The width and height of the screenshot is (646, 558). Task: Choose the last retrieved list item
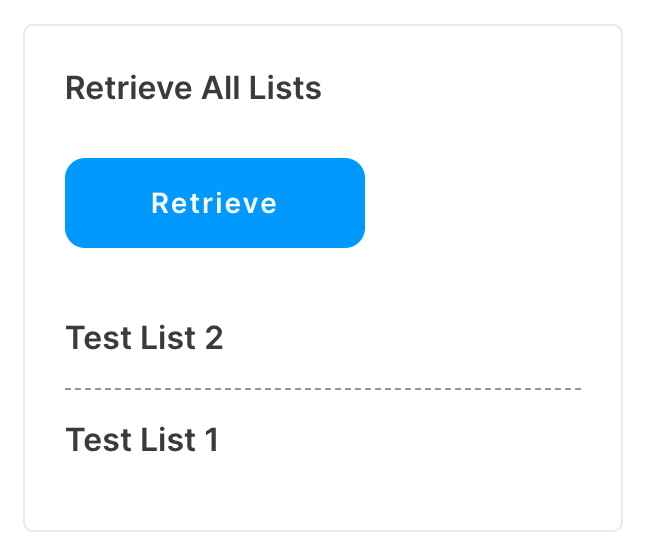point(142,440)
